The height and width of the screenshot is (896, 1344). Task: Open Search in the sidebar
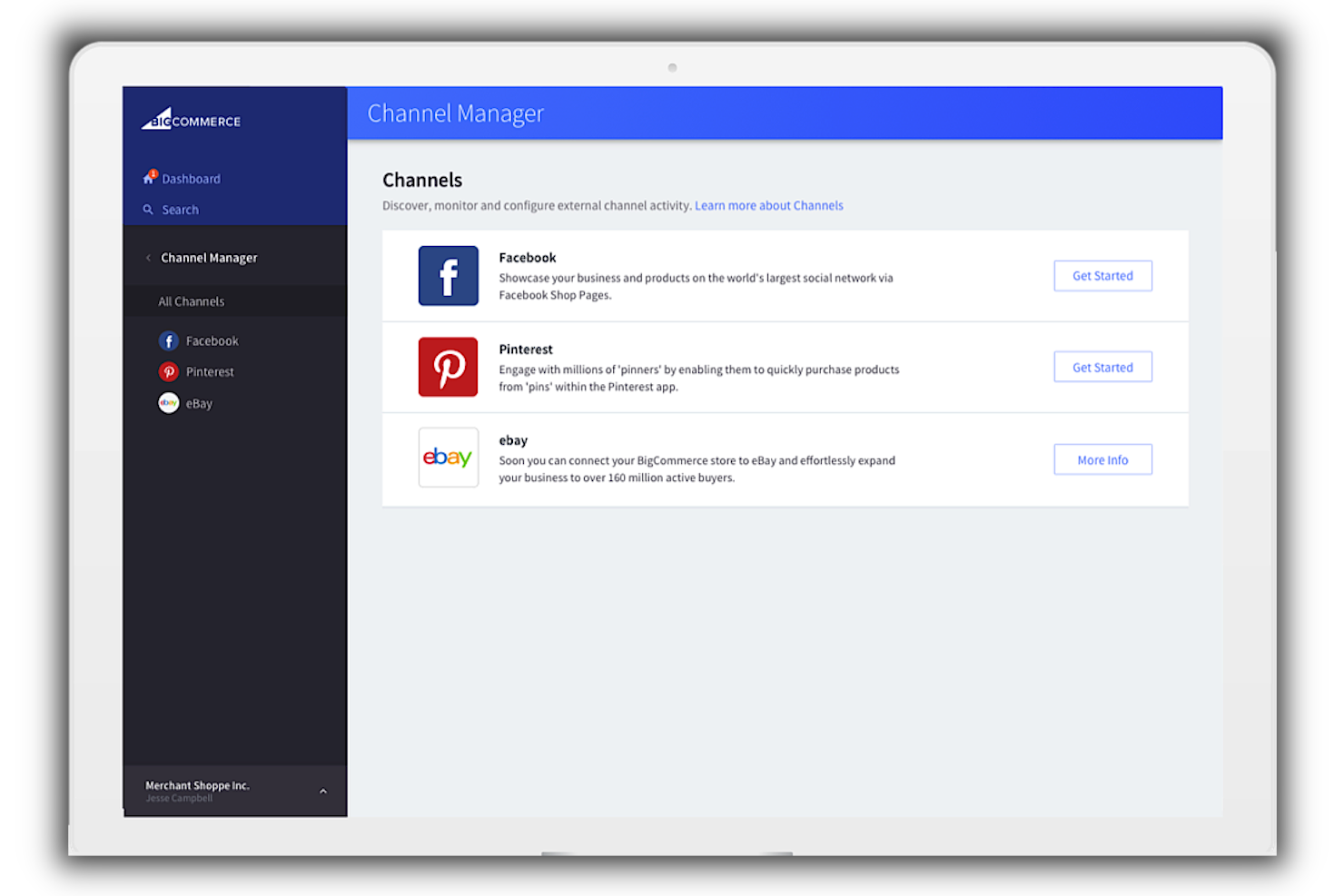point(180,210)
